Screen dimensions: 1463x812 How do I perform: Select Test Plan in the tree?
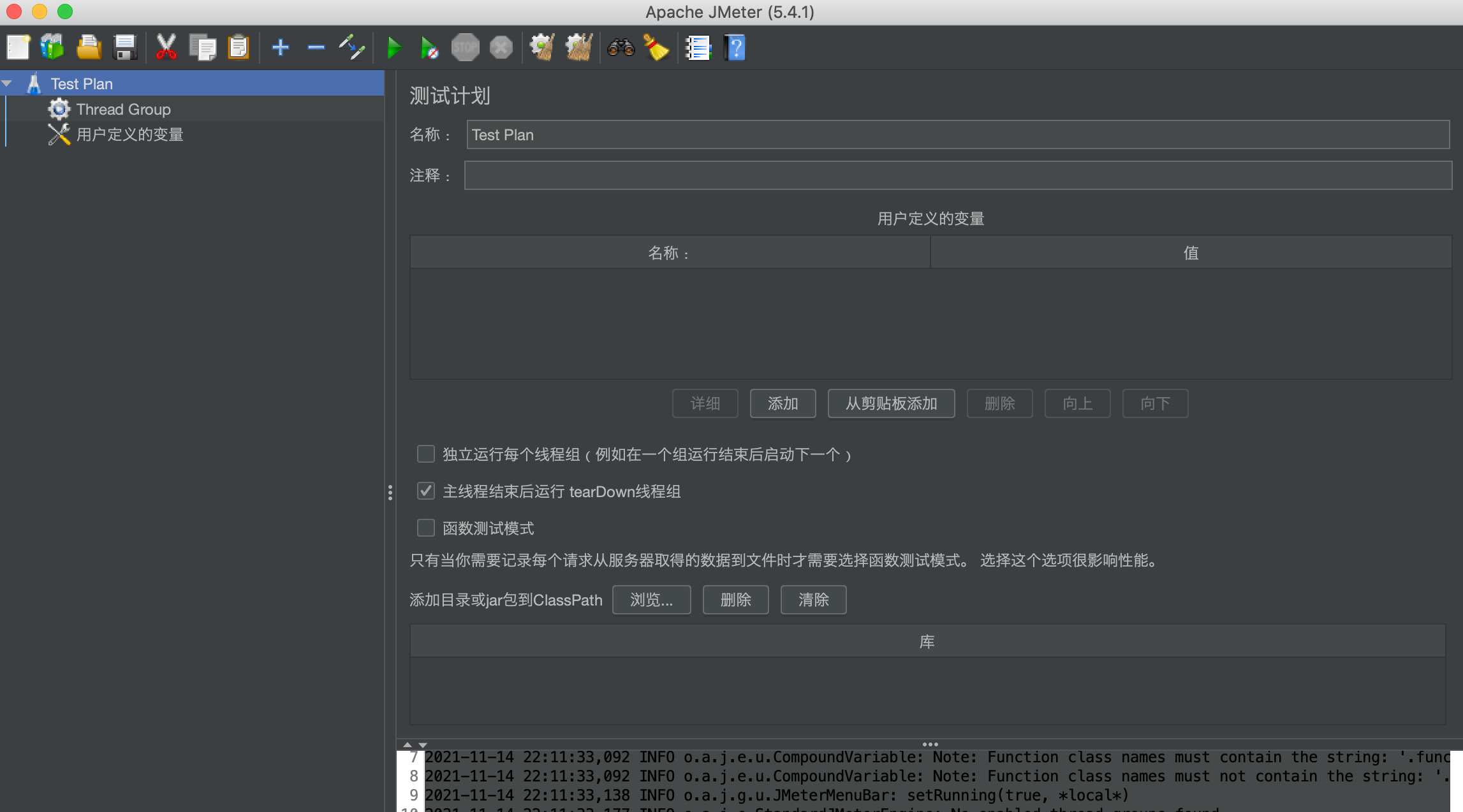(x=82, y=83)
